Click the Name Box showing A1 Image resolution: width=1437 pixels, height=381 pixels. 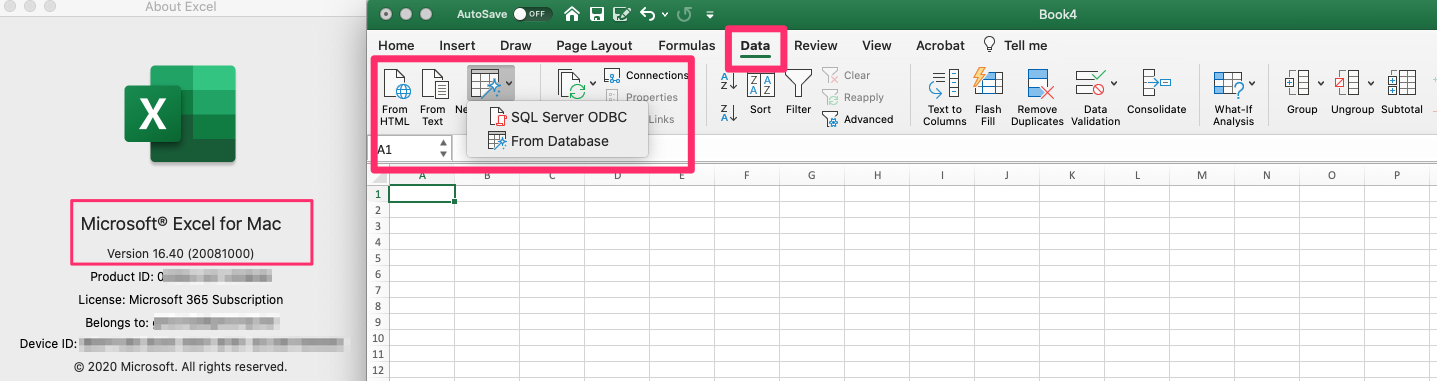(413, 148)
